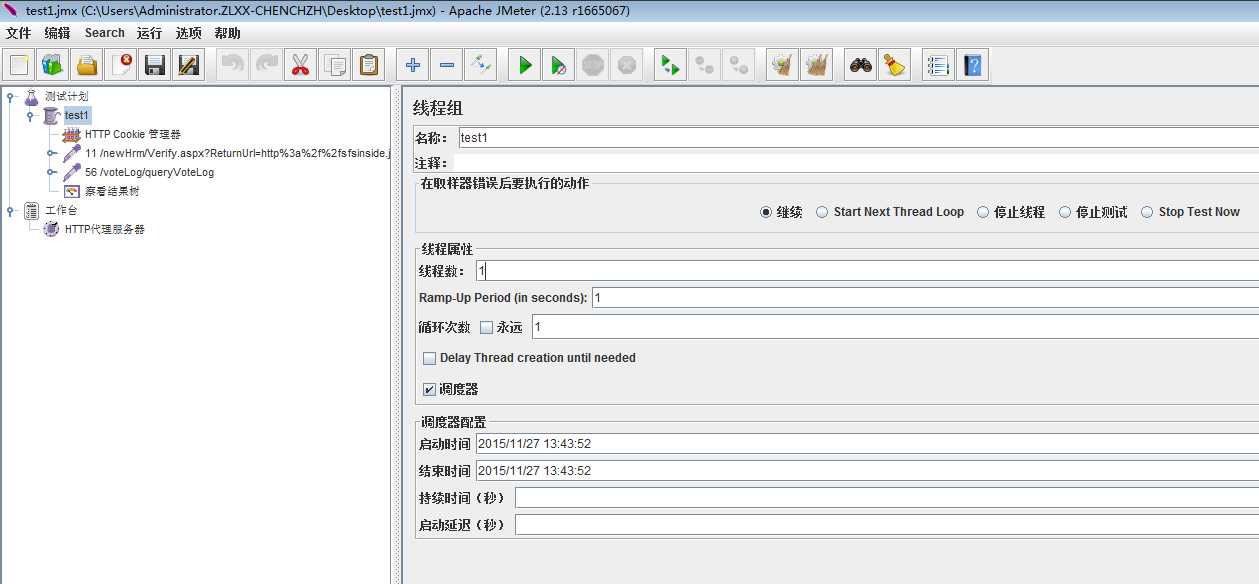The height and width of the screenshot is (584, 1259).
Task: Click the Clear All results icon
Action: point(817,66)
